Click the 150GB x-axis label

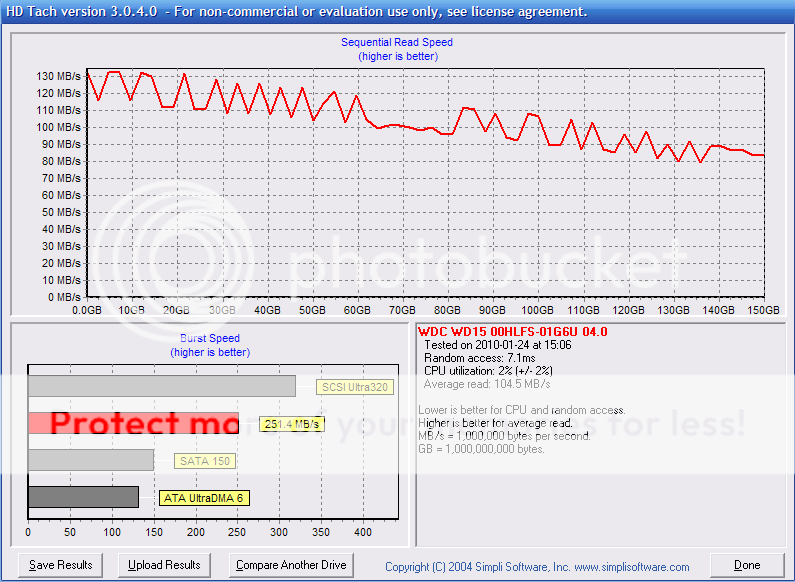pos(764,310)
